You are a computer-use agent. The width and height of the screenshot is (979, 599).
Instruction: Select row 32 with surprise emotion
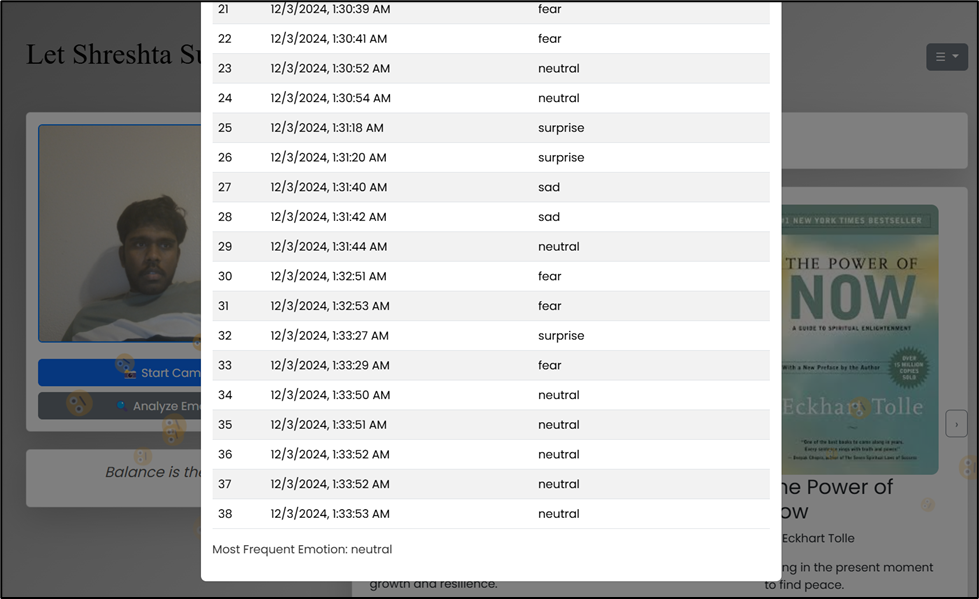490,336
